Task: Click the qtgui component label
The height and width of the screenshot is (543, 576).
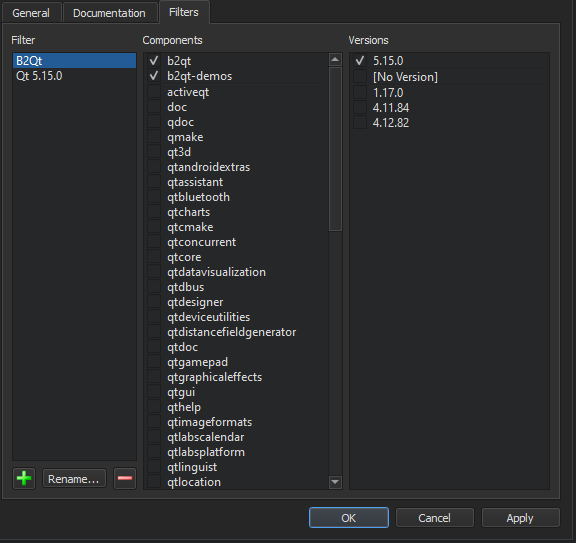Action: [181, 392]
